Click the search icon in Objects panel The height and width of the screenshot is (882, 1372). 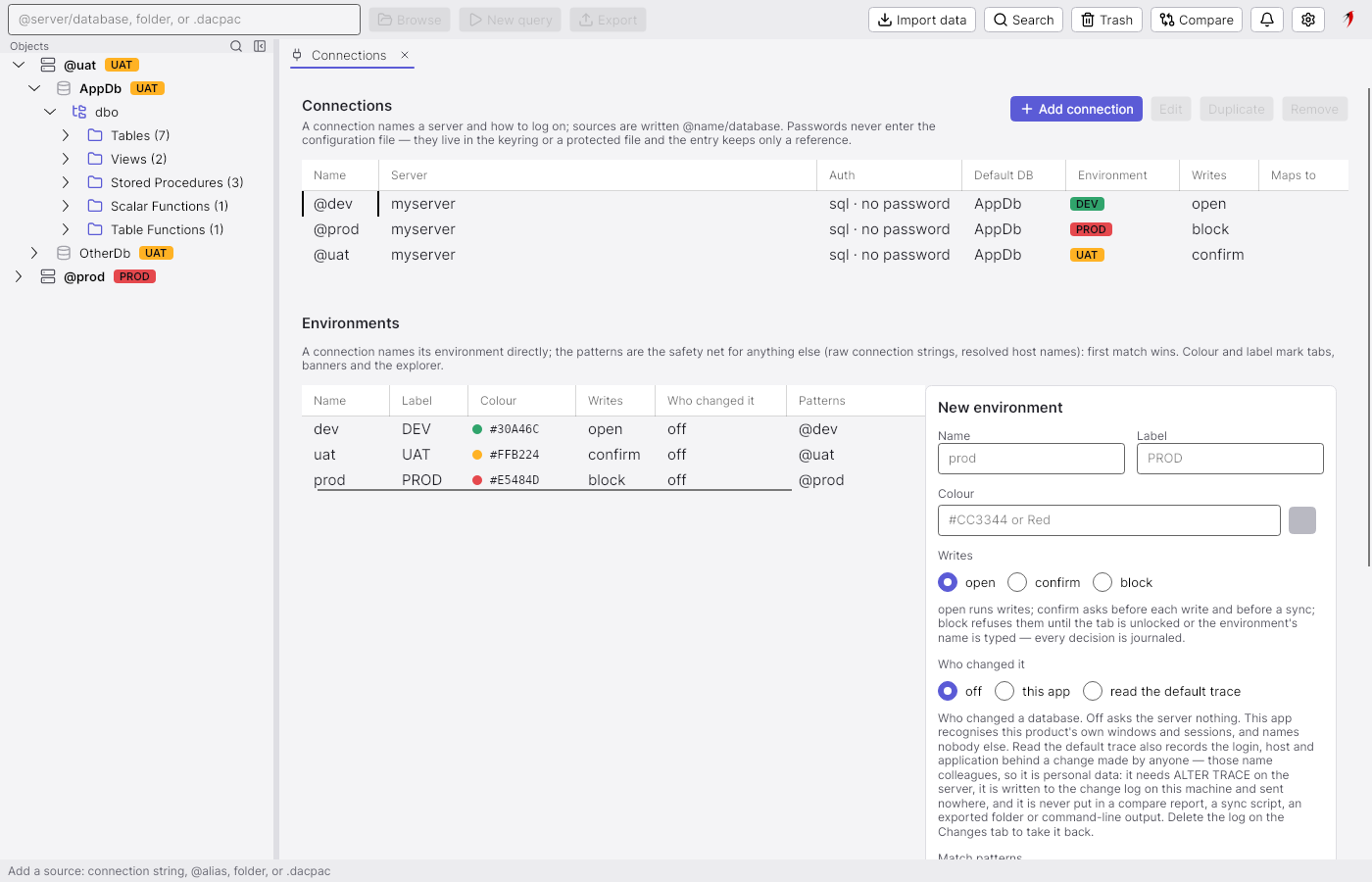coord(236,46)
